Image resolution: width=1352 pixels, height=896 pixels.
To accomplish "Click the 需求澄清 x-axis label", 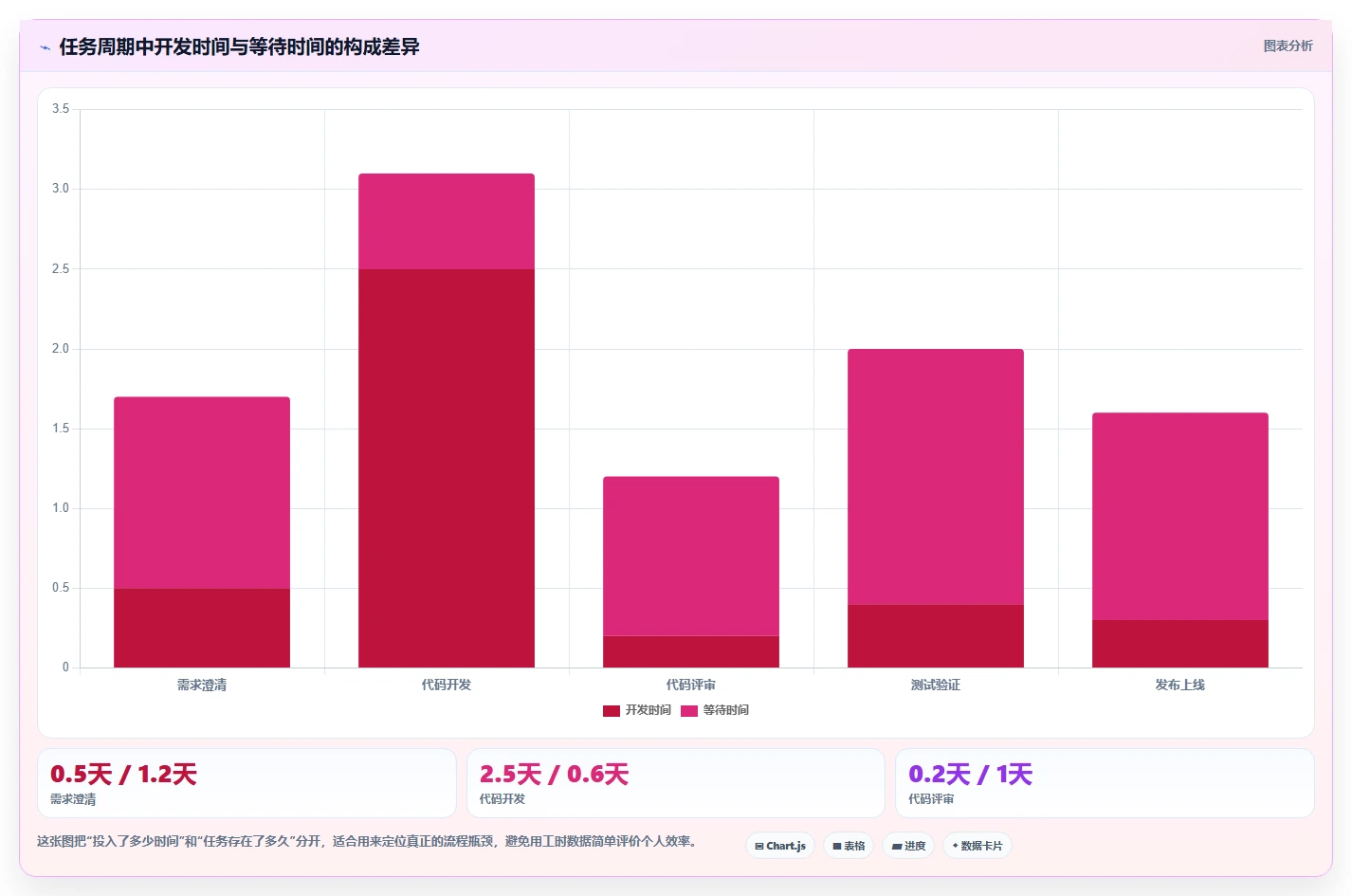I will pos(202,685).
